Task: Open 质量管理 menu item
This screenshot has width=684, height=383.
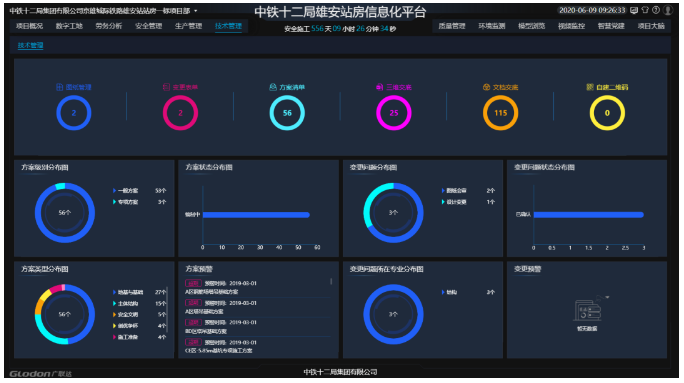Action: 452,26
